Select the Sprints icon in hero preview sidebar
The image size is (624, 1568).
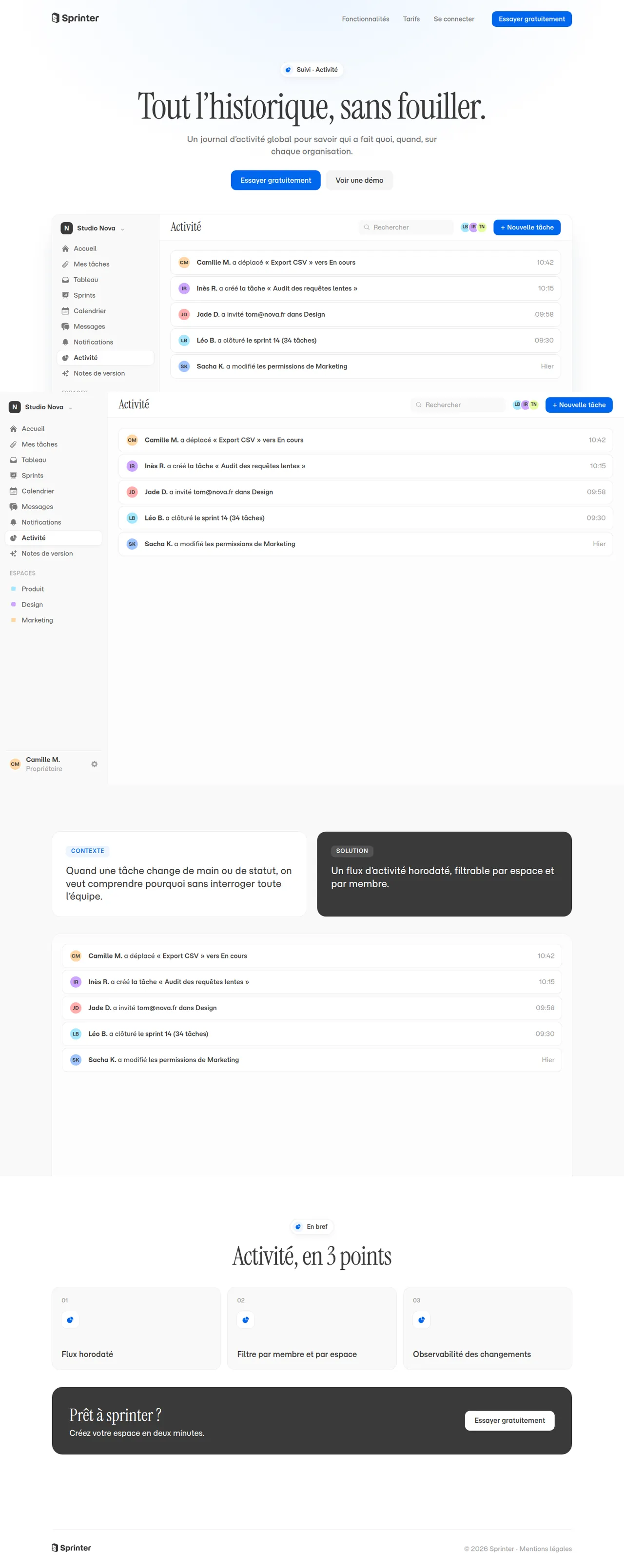[65, 295]
